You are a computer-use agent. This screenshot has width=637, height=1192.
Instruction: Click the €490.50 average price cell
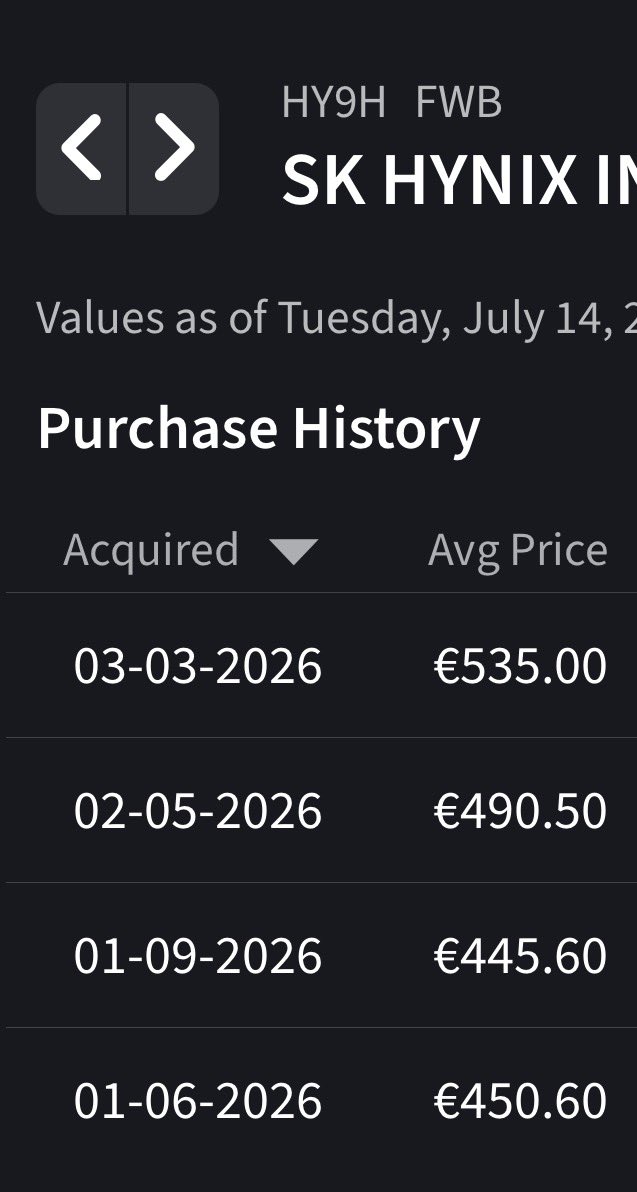[x=520, y=811]
